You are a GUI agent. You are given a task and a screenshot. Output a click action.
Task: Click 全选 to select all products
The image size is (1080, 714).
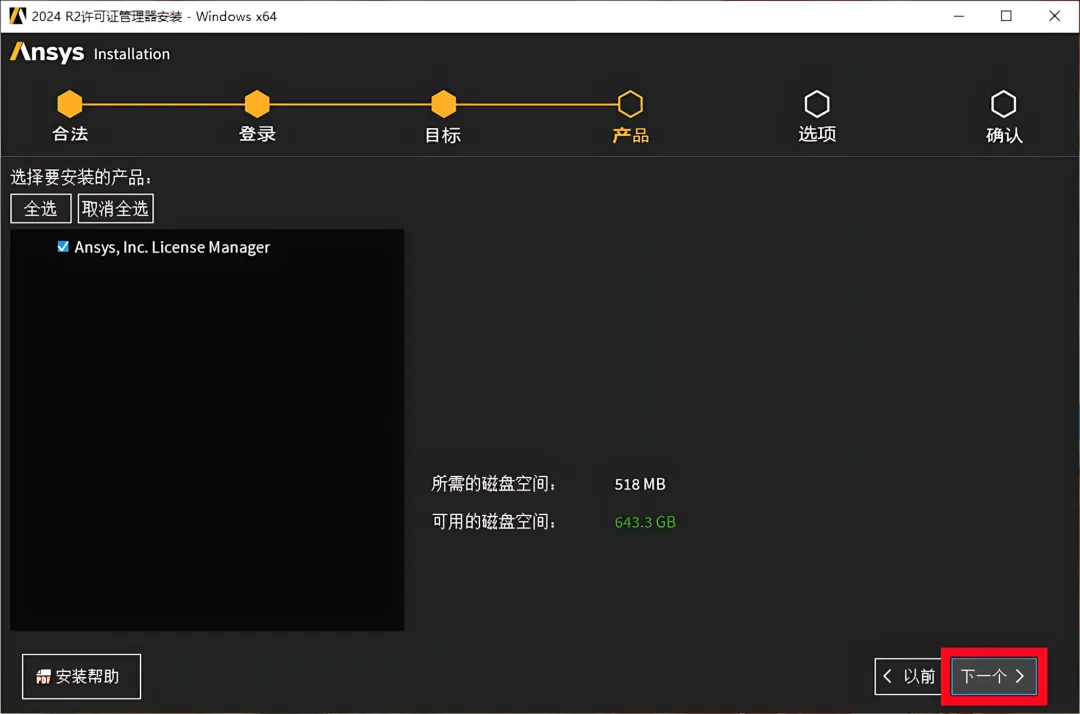point(41,209)
